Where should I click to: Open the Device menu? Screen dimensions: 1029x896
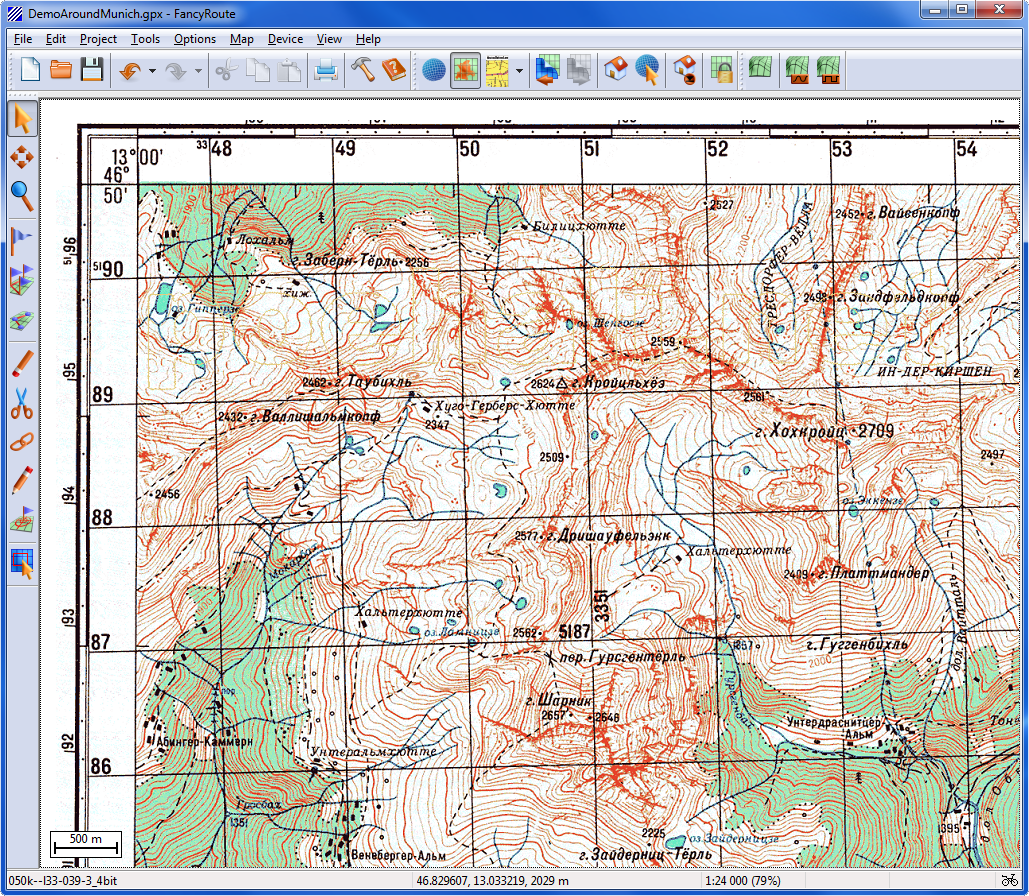(285, 39)
